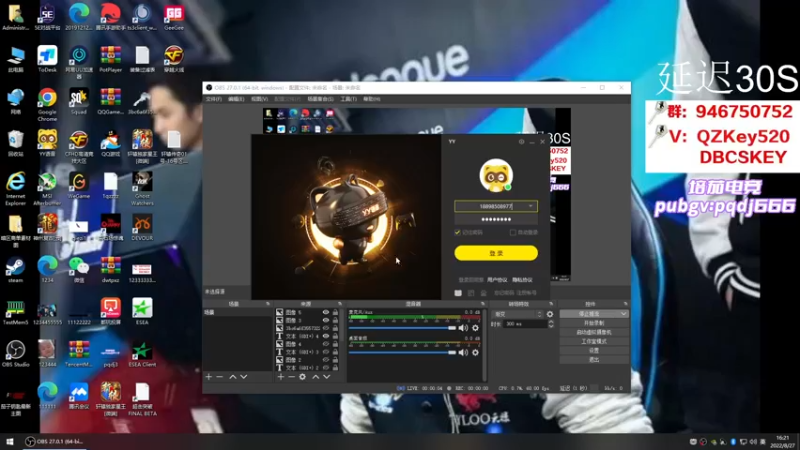Pop out the 场景 dock panel
This screenshot has height=450, width=800.
tap(268, 304)
